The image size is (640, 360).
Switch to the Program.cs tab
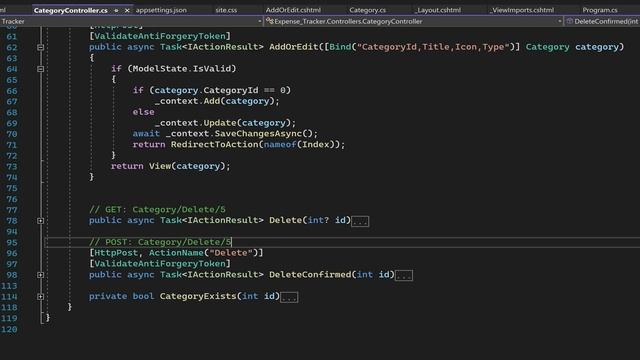[600, 10]
